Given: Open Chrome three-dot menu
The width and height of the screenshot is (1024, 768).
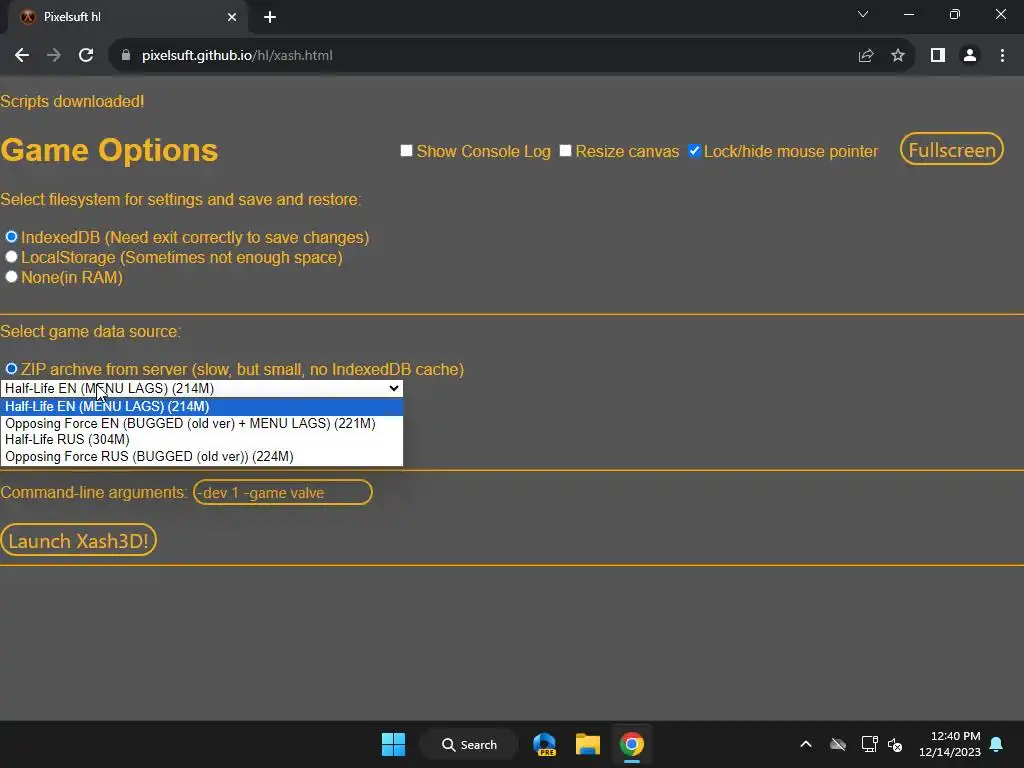Looking at the screenshot, I should (x=1002, y=56).
